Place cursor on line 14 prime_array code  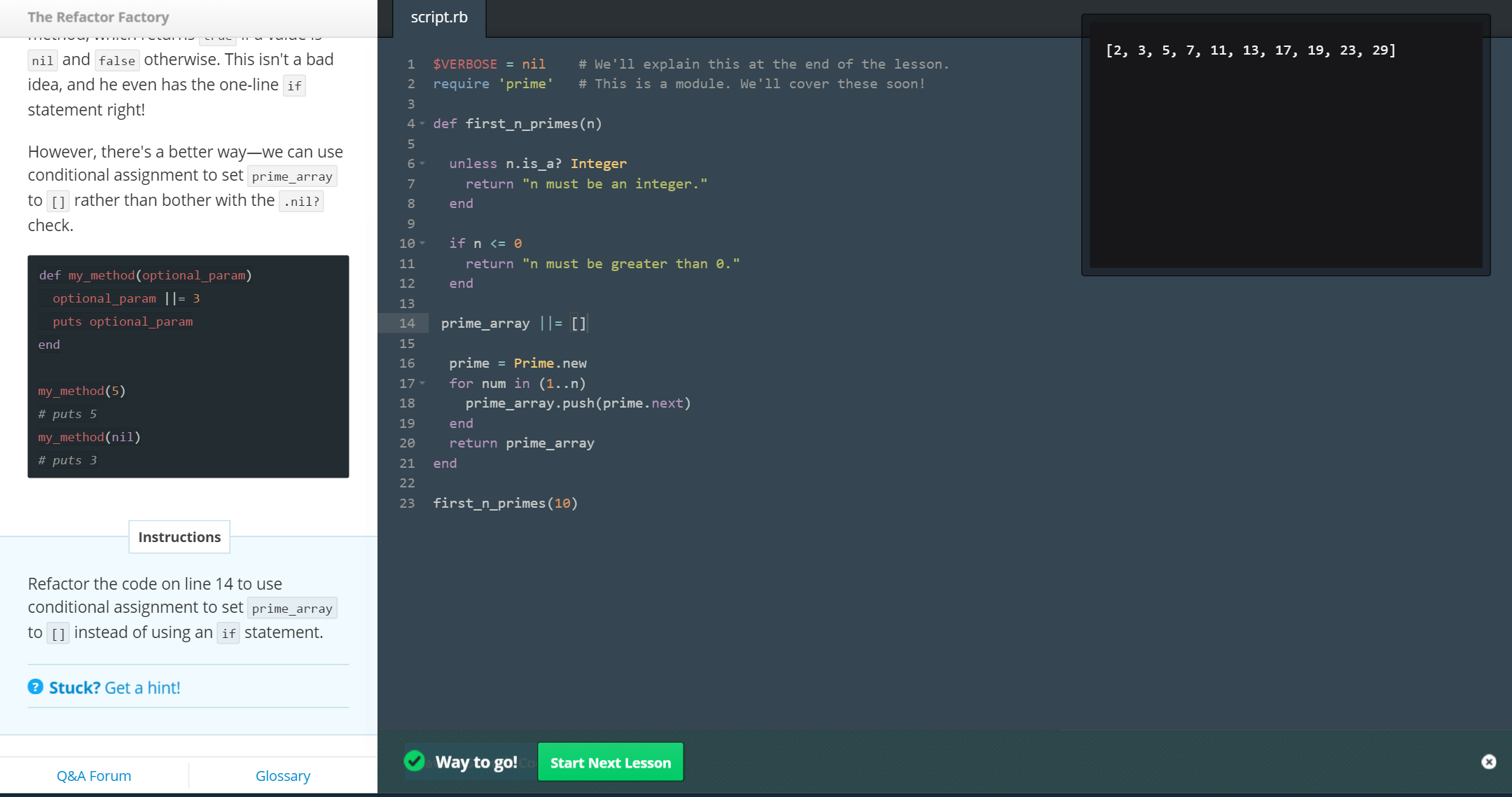[513, 324]
